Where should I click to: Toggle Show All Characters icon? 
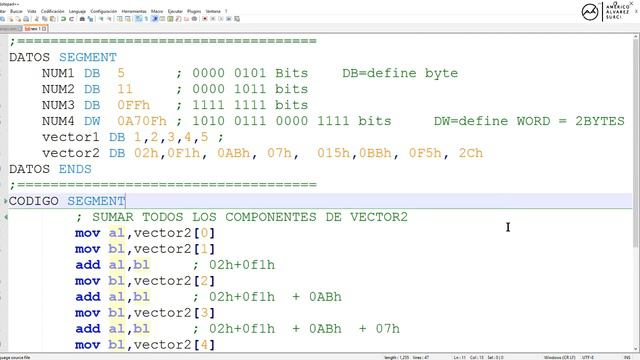click(x=146, y=19)
